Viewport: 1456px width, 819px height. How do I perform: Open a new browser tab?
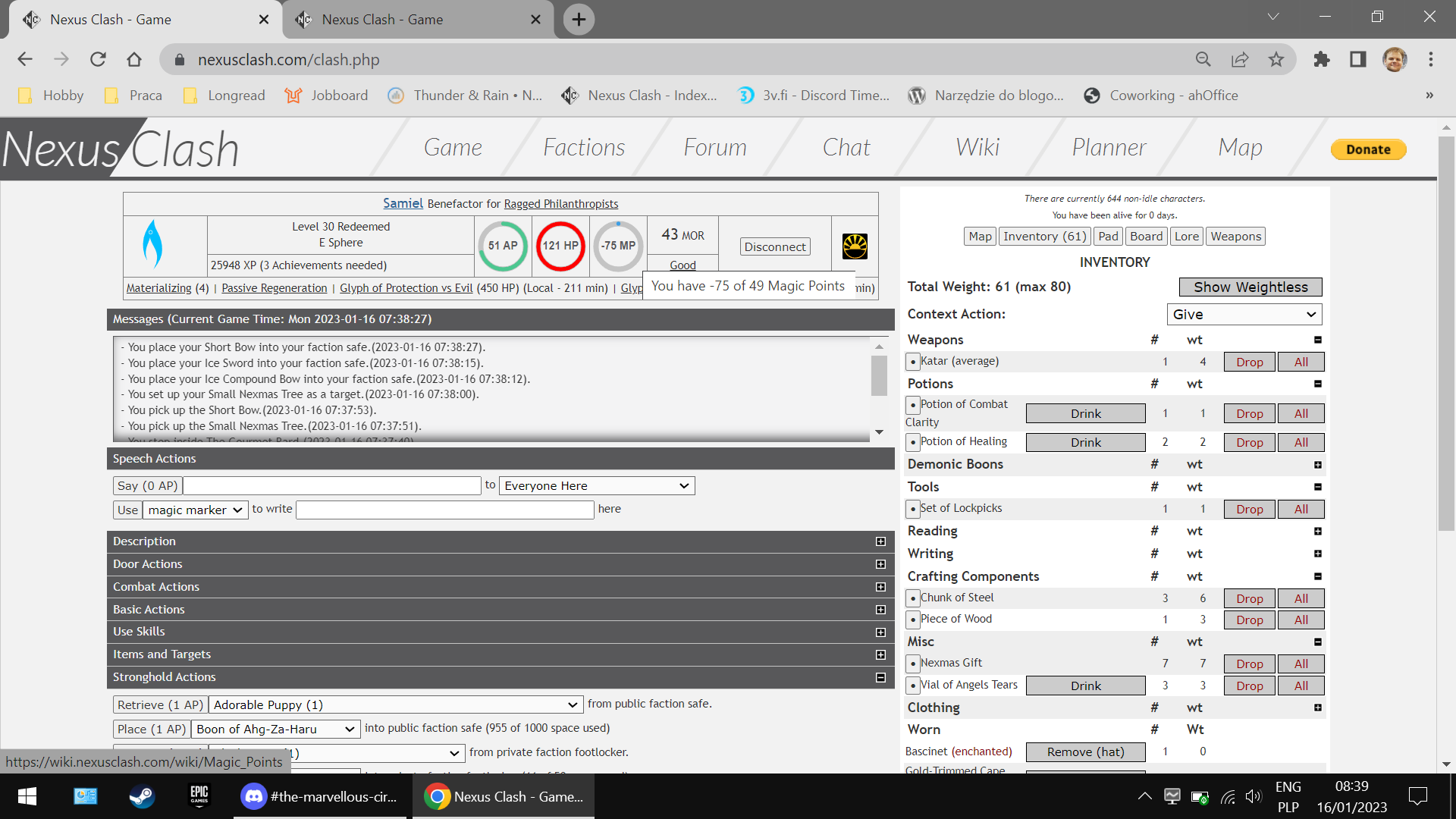click(579, 20)
